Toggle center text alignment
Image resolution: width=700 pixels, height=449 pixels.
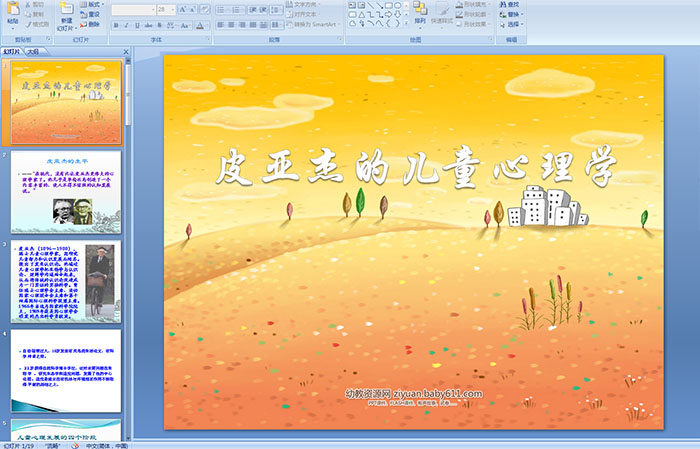[231, 25]
